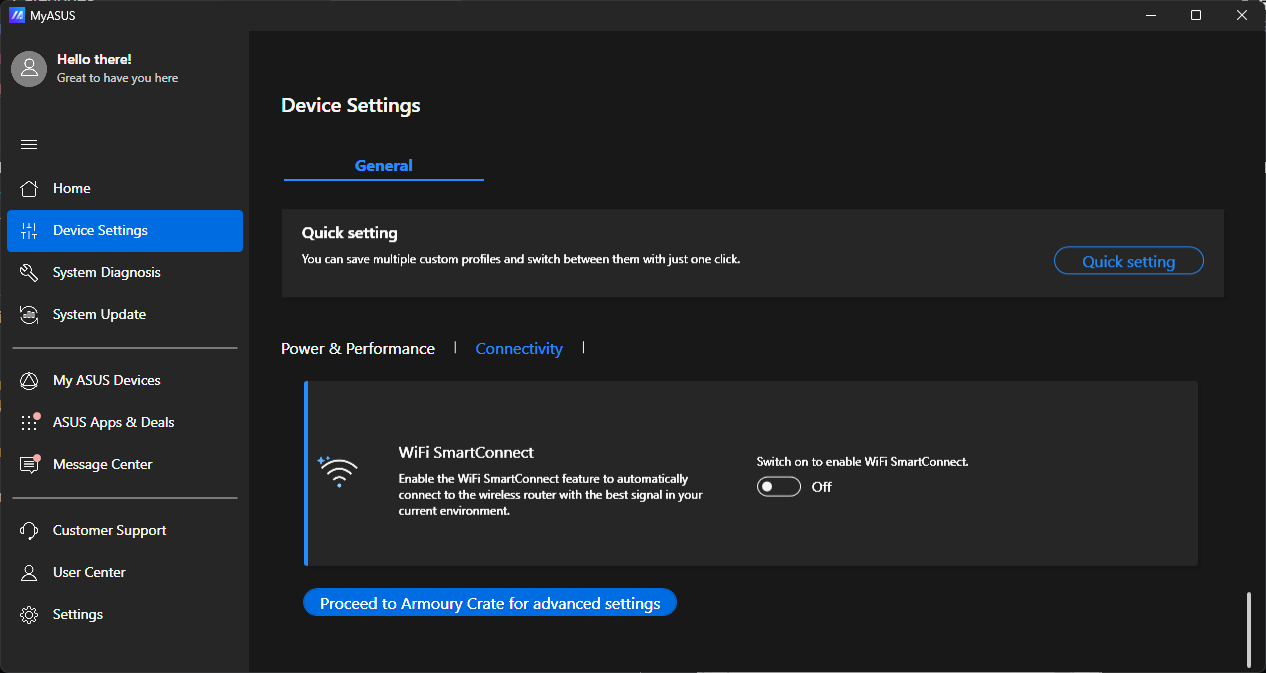Click the 'WiFi SmartConnect' title text
1266x673 pixels.
[x=466, y=452]
